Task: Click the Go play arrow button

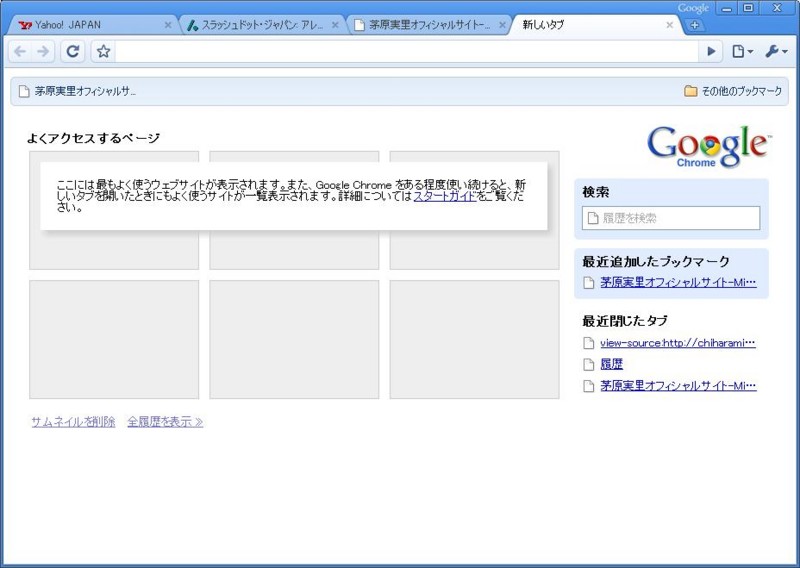Action: [x=711, y=52]
